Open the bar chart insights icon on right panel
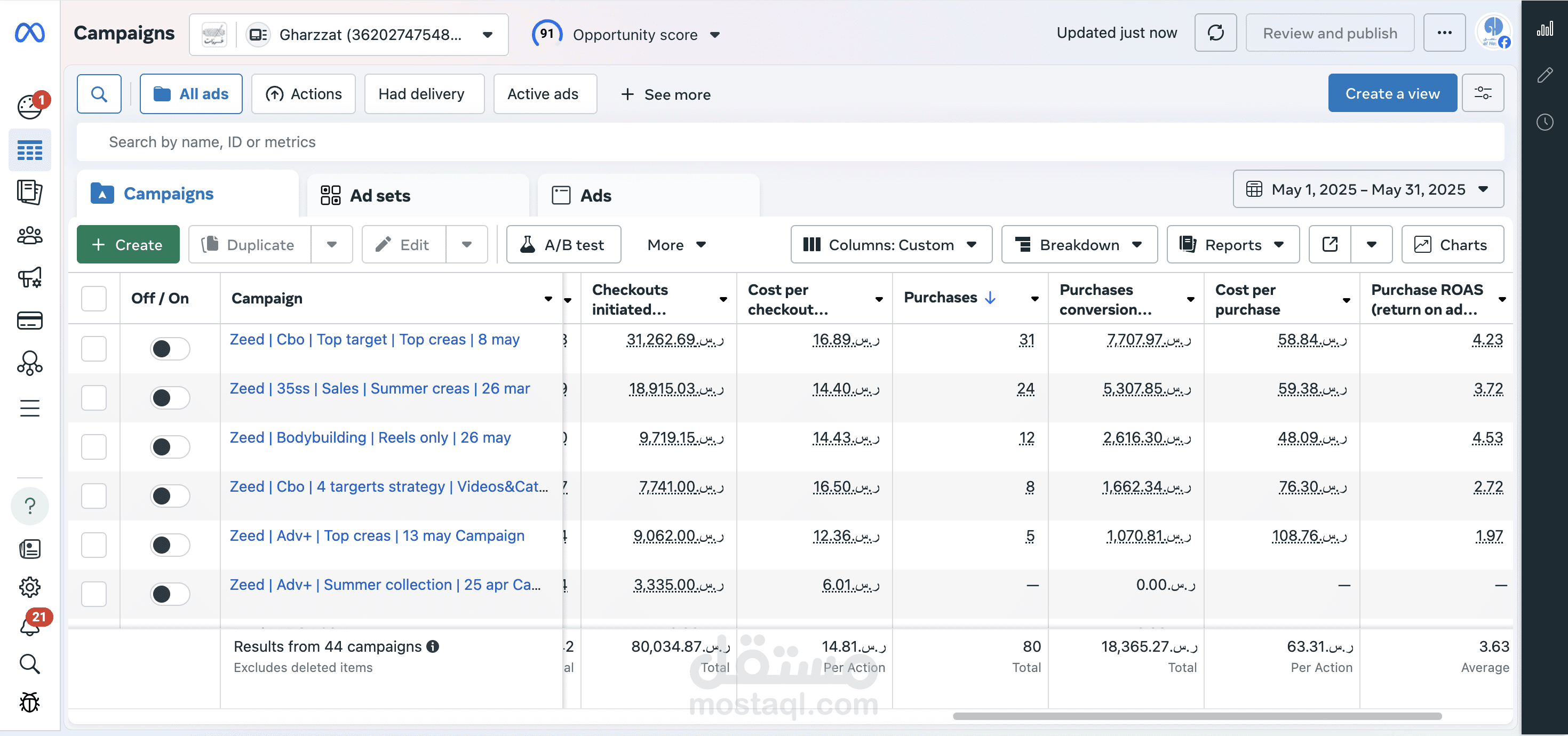 pos(1545,29)
